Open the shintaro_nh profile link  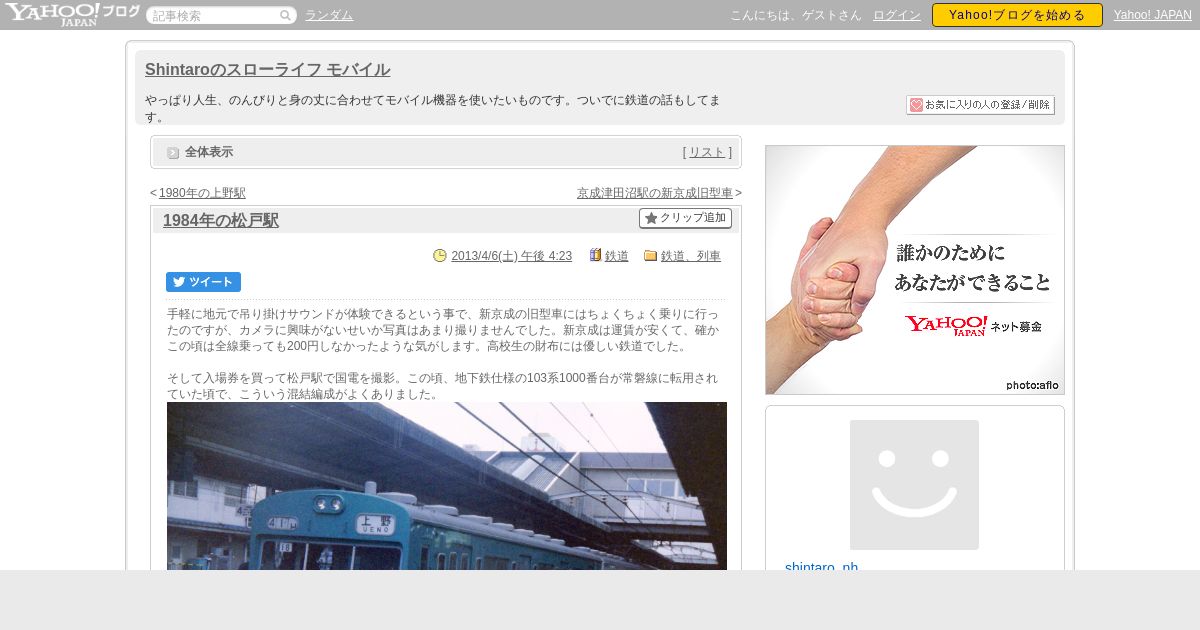tap(821, 567)
